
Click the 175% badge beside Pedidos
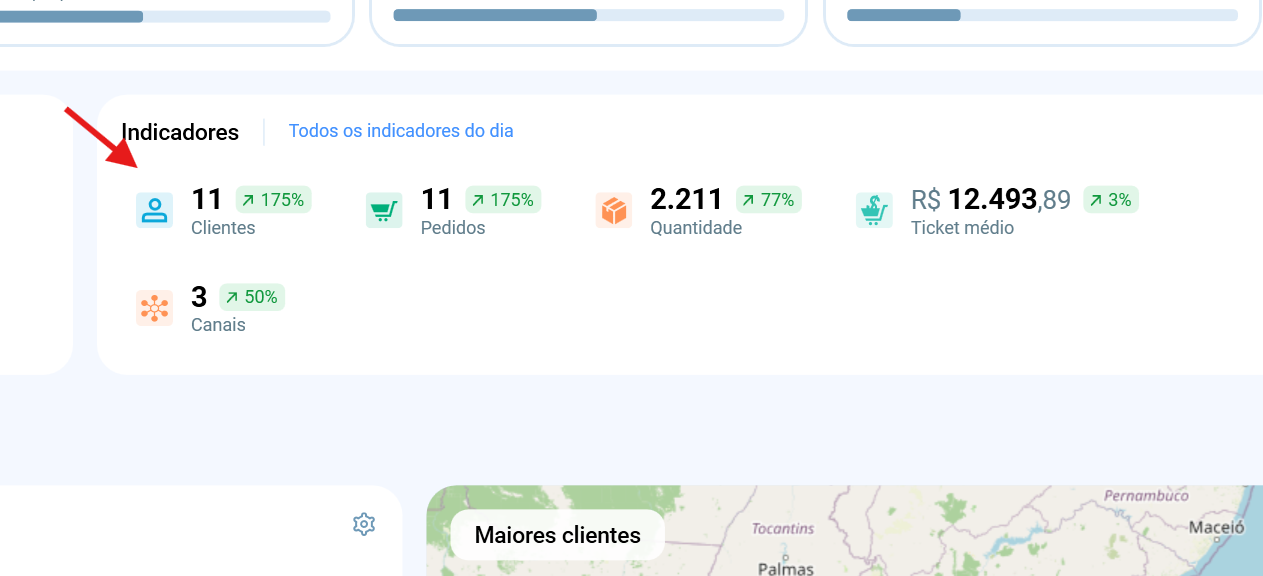point(503,200)
